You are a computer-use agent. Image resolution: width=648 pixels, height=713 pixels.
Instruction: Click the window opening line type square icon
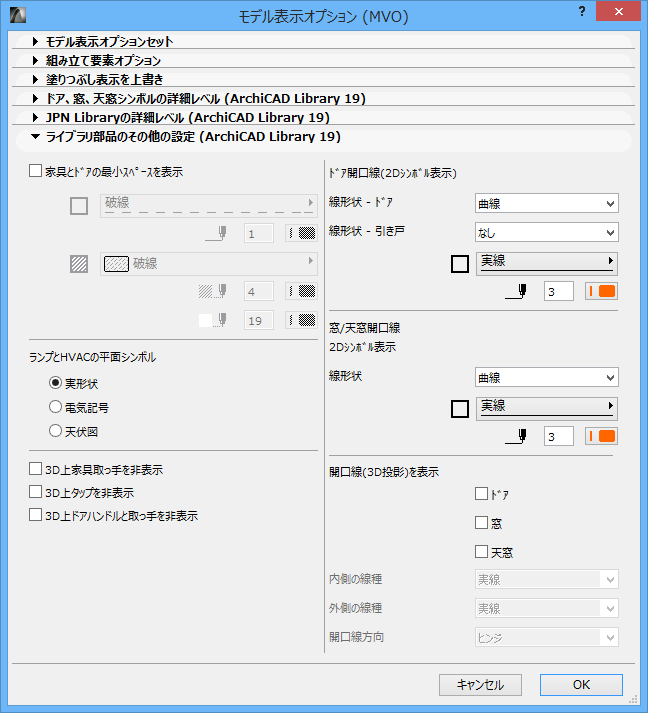click(x=460, y=409)
